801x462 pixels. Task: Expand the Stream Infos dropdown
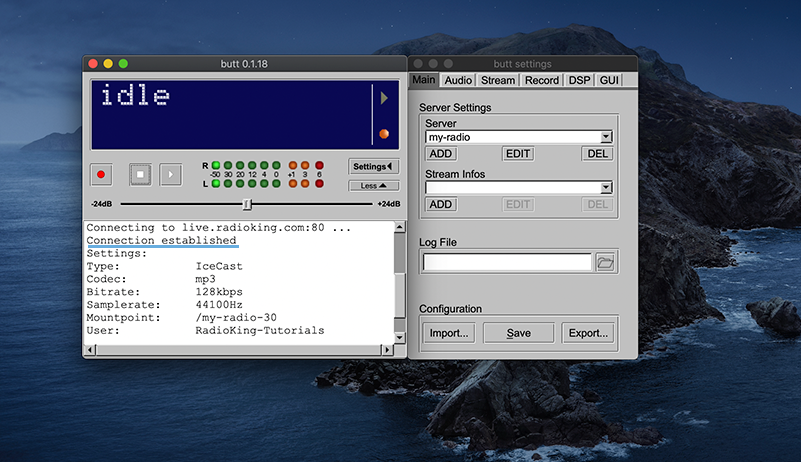tap(606, 187)
